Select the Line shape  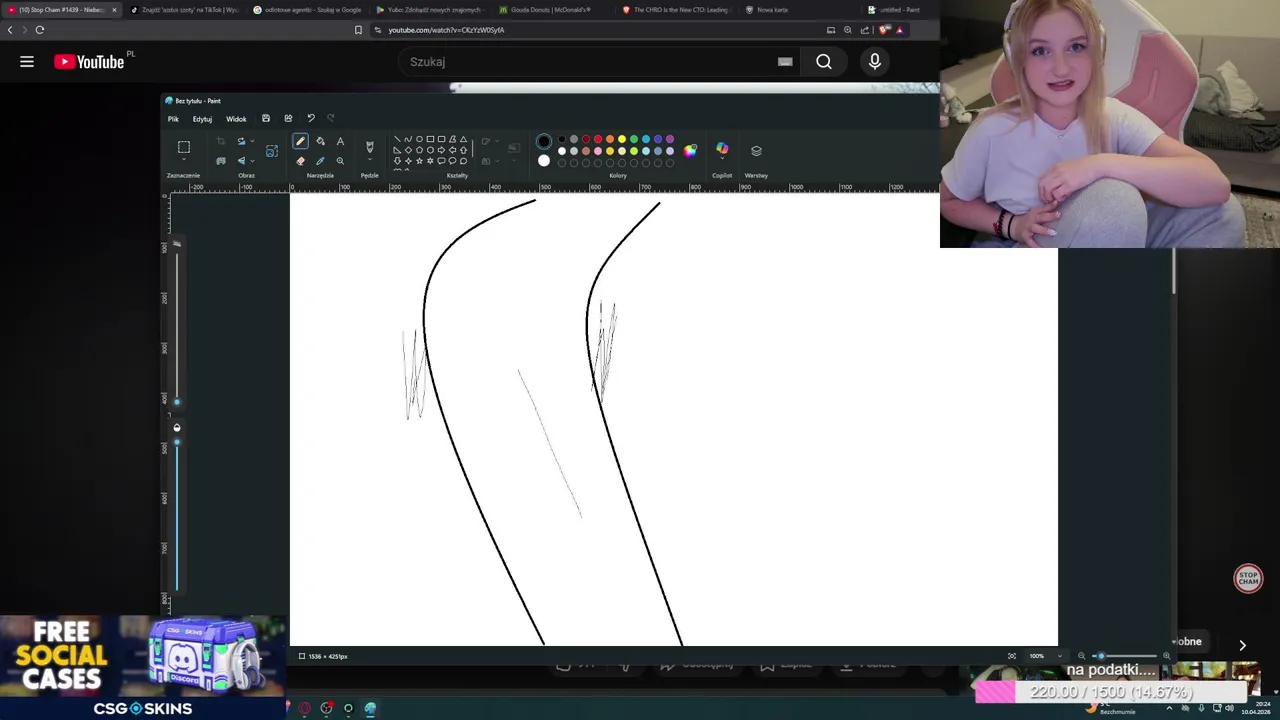click(397, 139)
